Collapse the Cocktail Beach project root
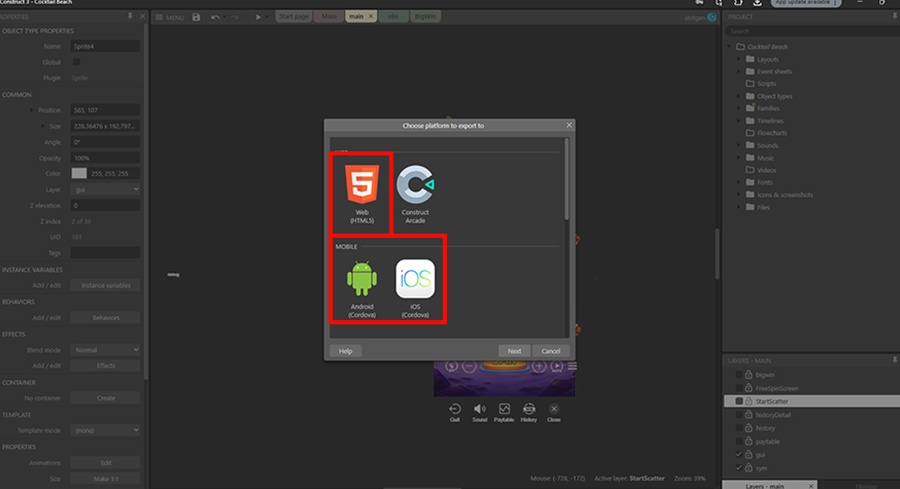900x489 pixels. [730, 46]
